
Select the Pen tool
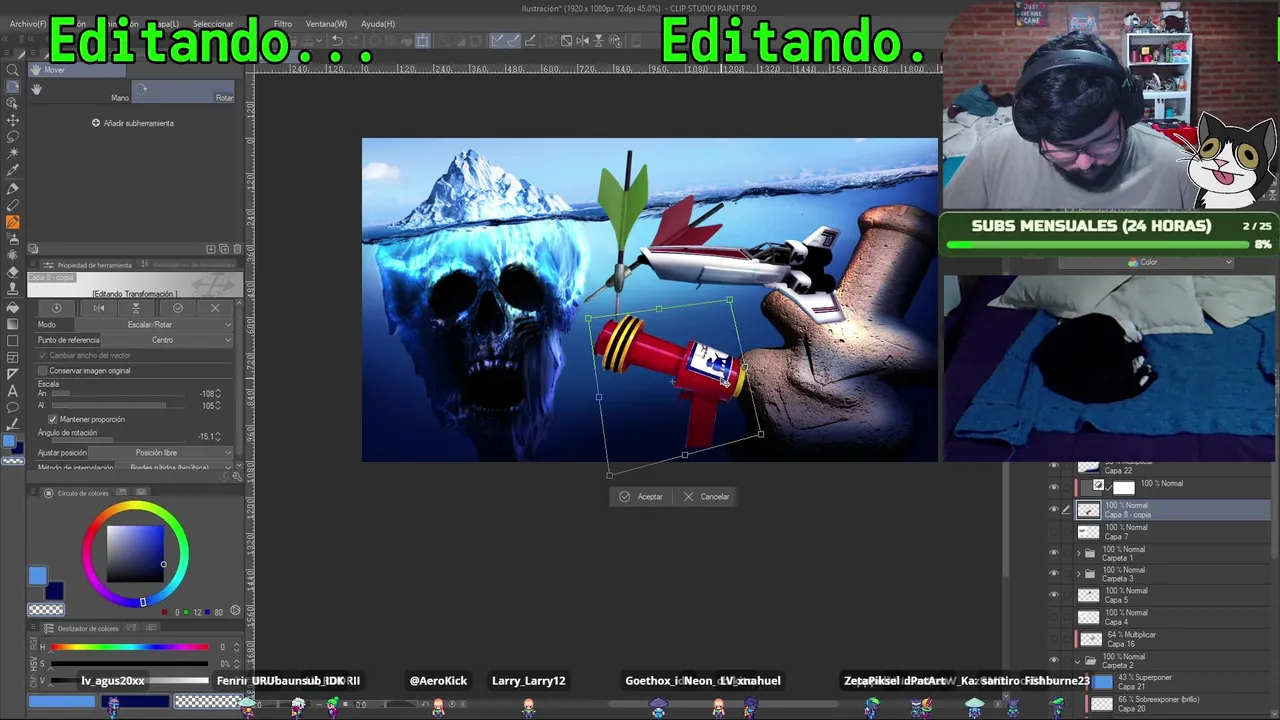pyautogui.click(x=13, y=188)
